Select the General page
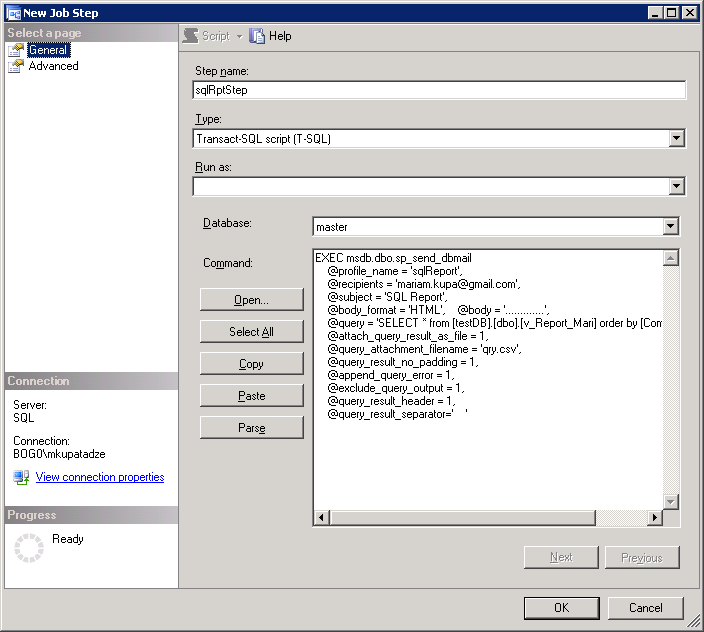Image resolution: width=704 pixels, height=632 pixels. pyautogui.click(x=47, y=50)
